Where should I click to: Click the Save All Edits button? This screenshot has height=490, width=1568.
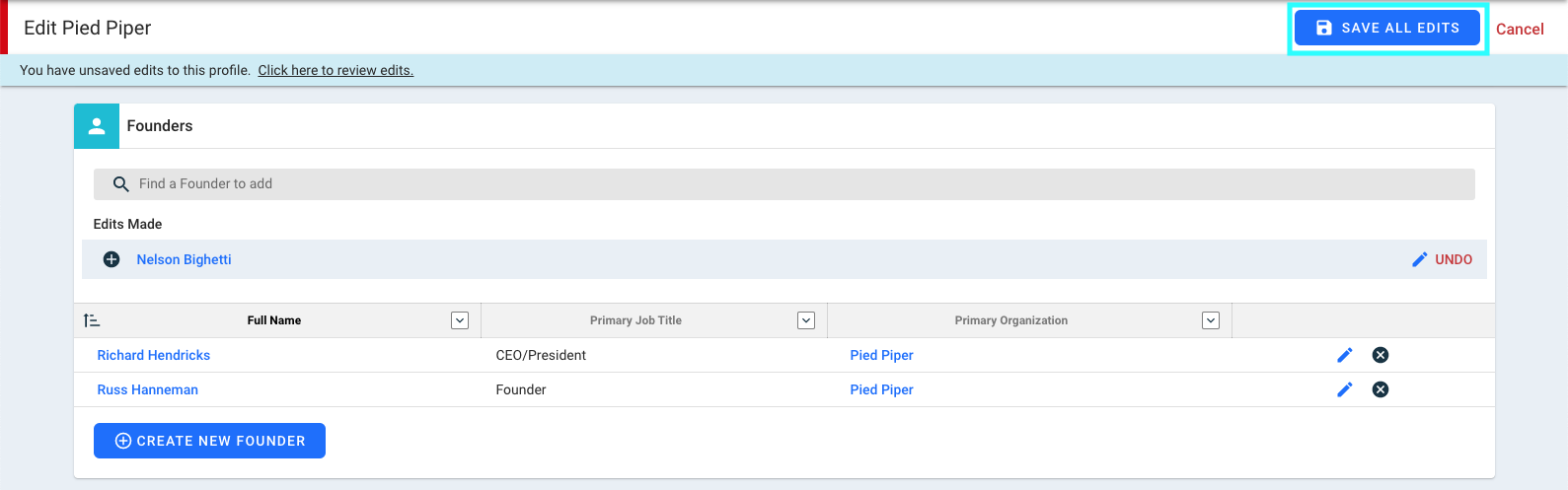click(1386, 28)
